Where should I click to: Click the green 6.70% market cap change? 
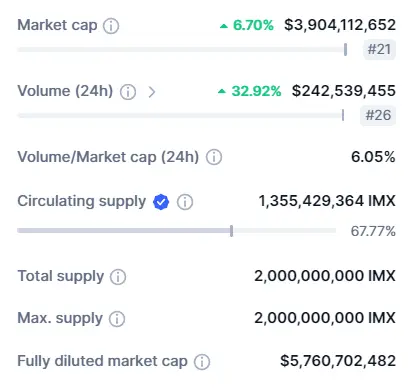[247, 25]
